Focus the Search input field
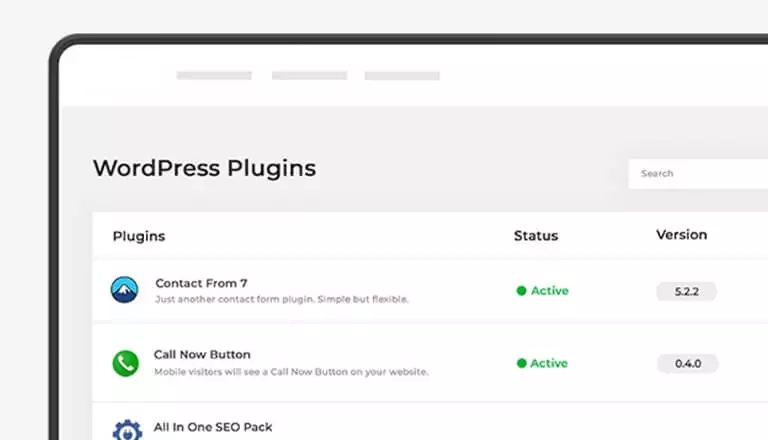768x440 pixels. click(698, 173)
